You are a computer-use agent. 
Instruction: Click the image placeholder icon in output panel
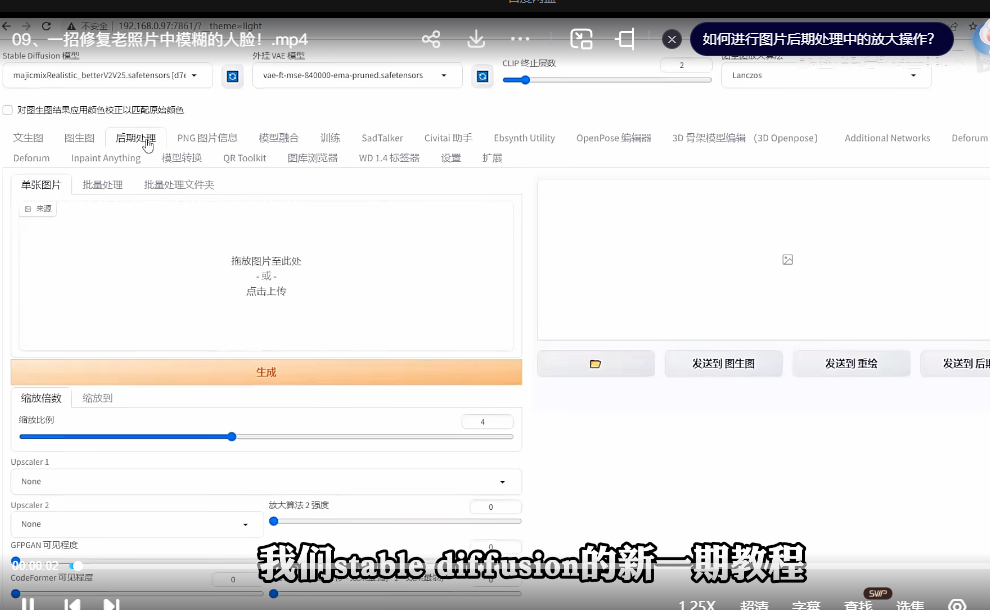(x=787, y=260)
